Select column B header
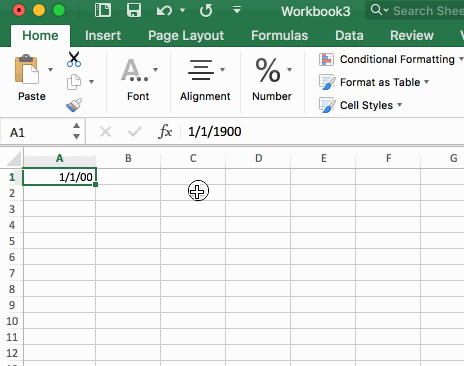The image size is (464, 366). pyautogui.click(x=128, y=158)
